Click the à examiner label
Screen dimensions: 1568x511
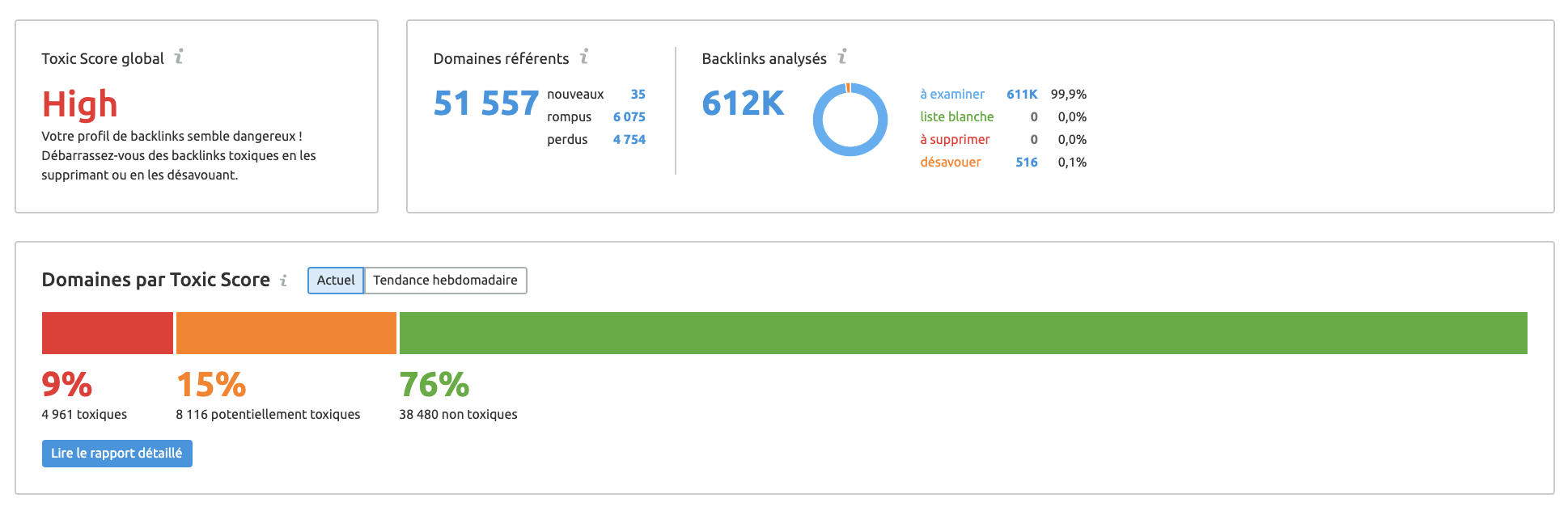coord(952,95)
